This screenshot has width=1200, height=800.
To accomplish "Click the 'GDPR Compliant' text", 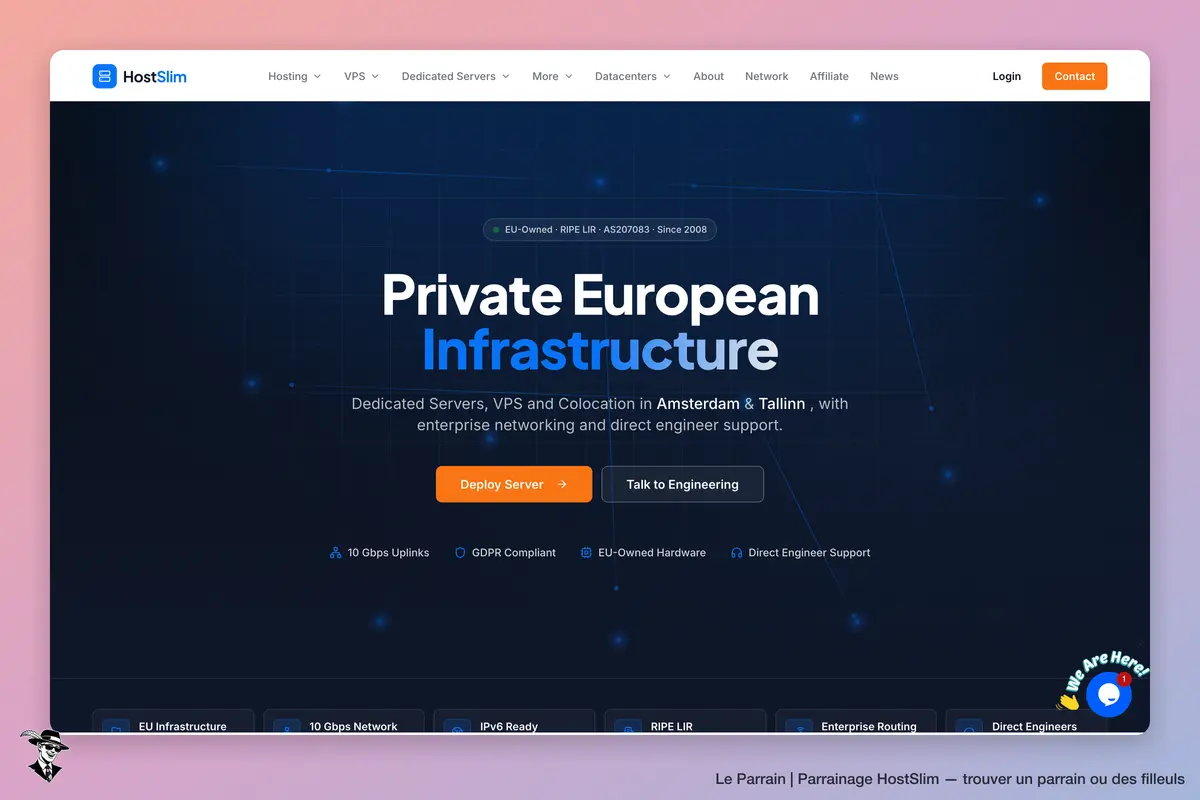I will tap(514, 552).
